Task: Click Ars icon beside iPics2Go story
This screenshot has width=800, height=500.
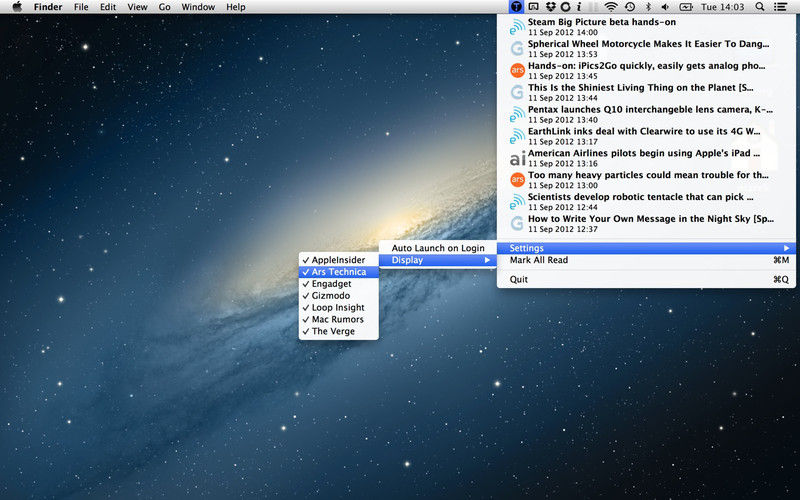Action: (x=517, y=70)
